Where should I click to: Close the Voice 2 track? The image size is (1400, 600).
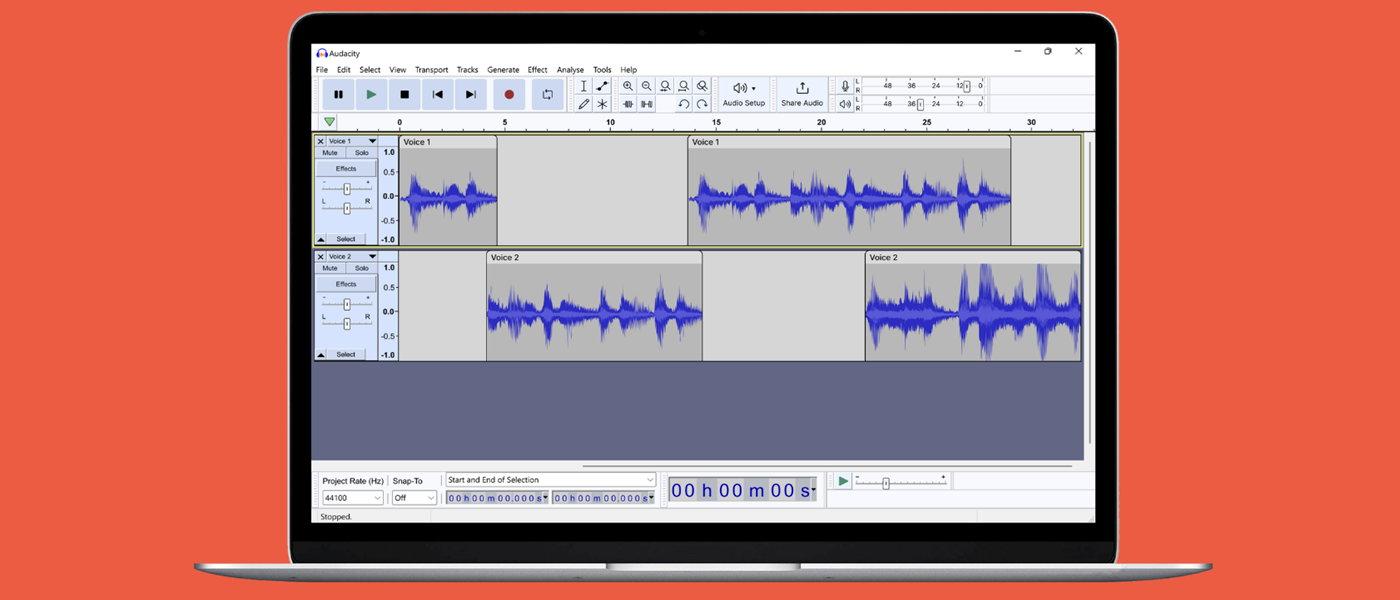[321, 256]
